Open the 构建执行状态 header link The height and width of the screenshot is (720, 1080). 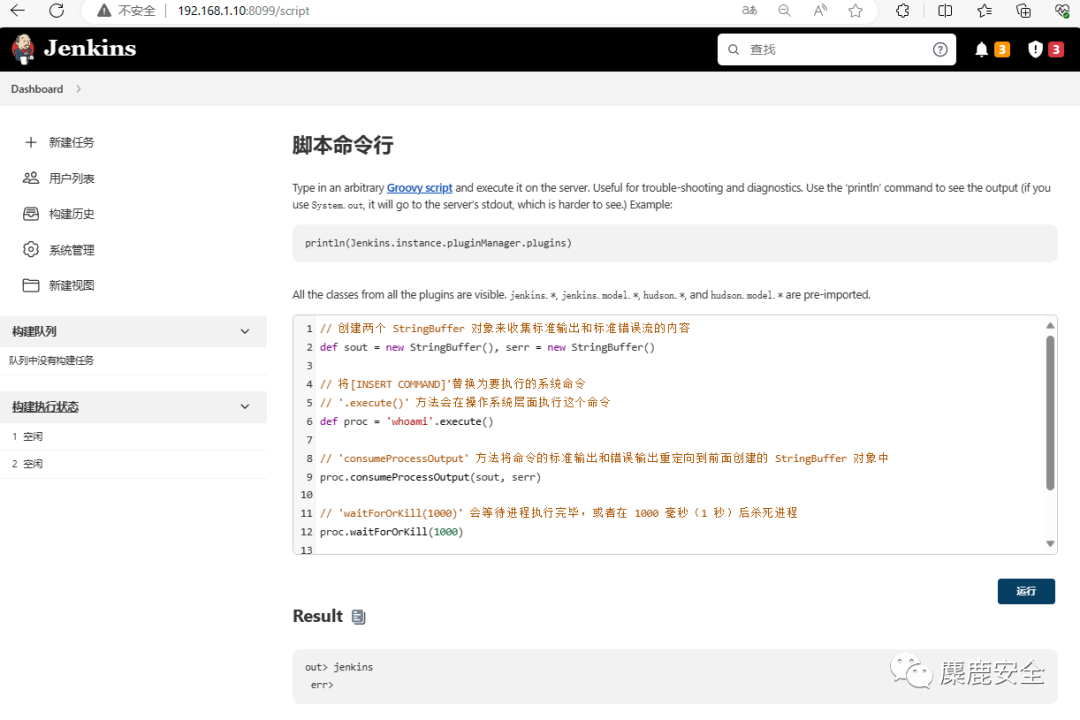click(45, 407)
